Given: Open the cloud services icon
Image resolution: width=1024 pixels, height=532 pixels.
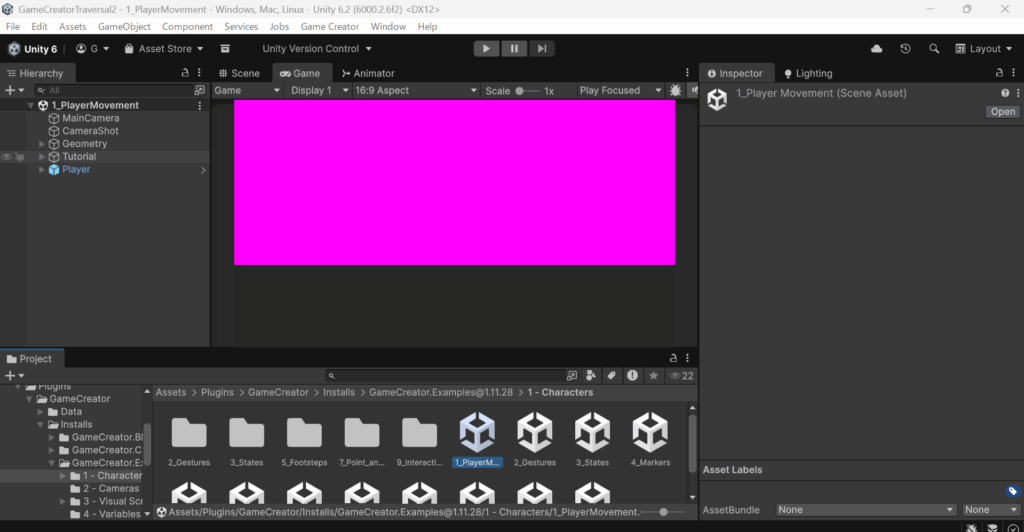Looking at the screenshot, I should [877, 48].
